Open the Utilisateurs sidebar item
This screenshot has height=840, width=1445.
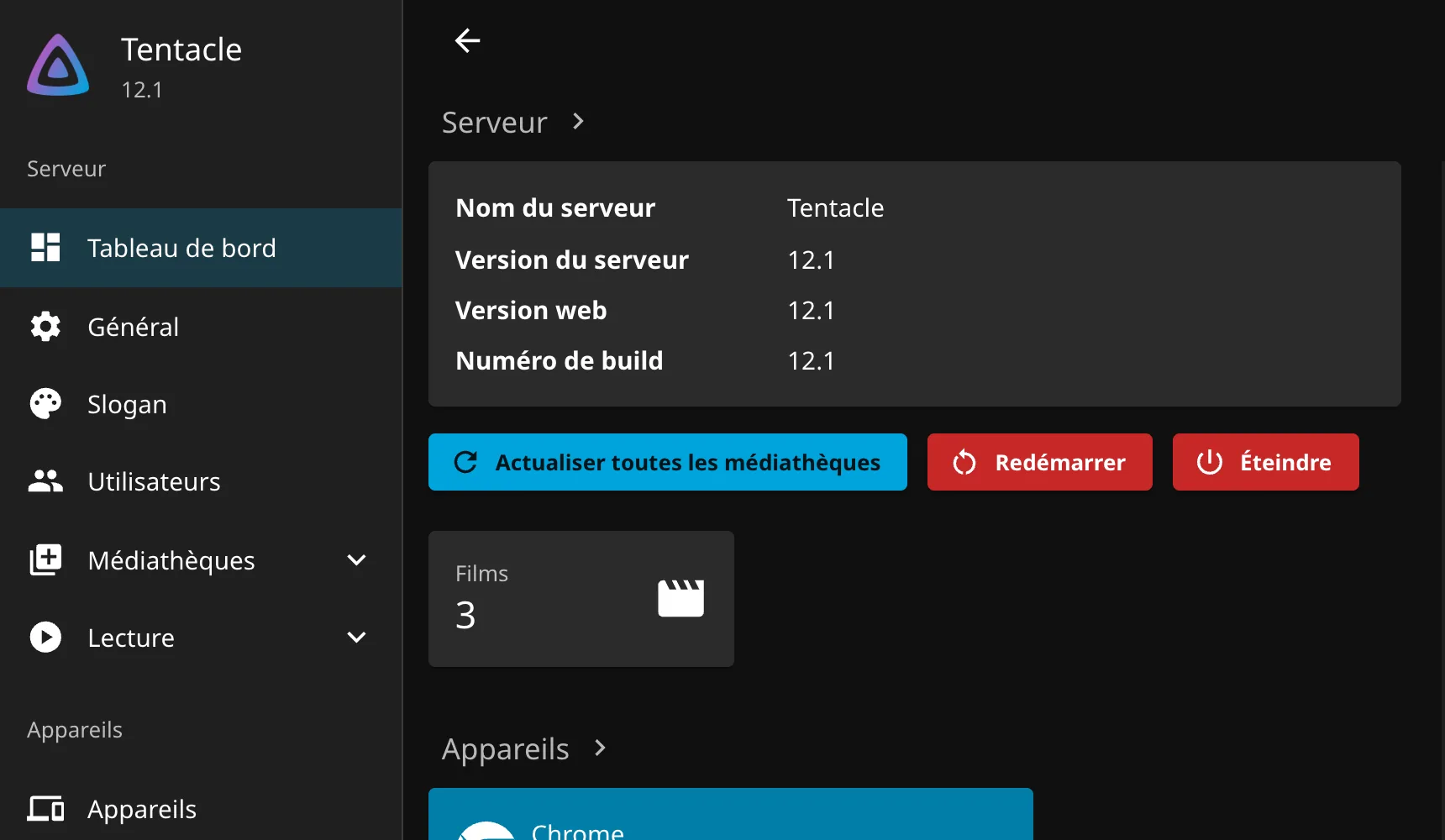coord(201,481)
